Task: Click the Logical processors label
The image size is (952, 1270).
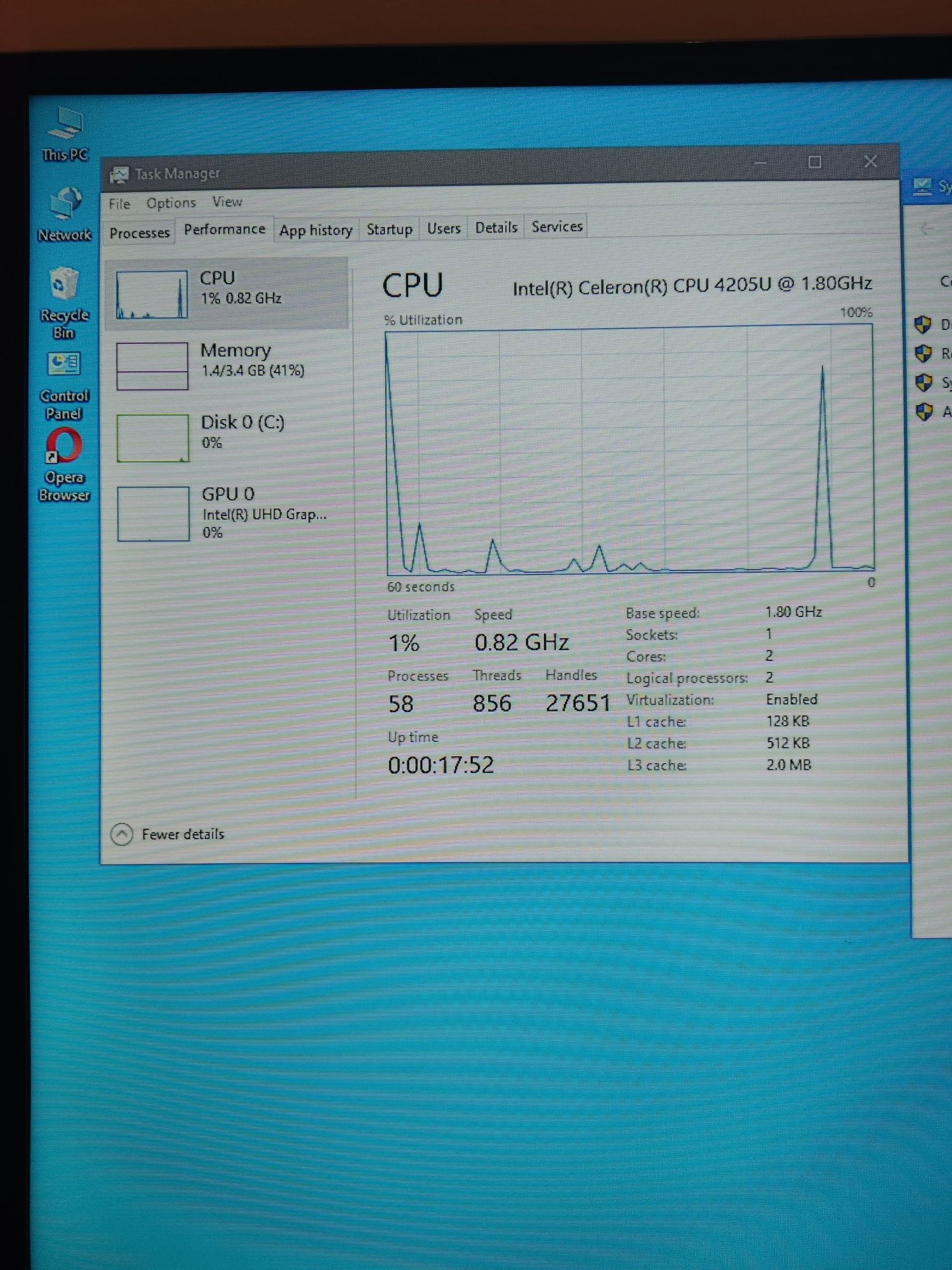Action: [x=687, y=678]
